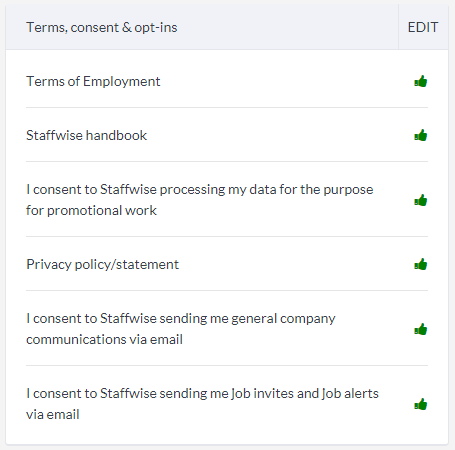Click thumbs-up icon for data processing consent

[x=421, y=200]
